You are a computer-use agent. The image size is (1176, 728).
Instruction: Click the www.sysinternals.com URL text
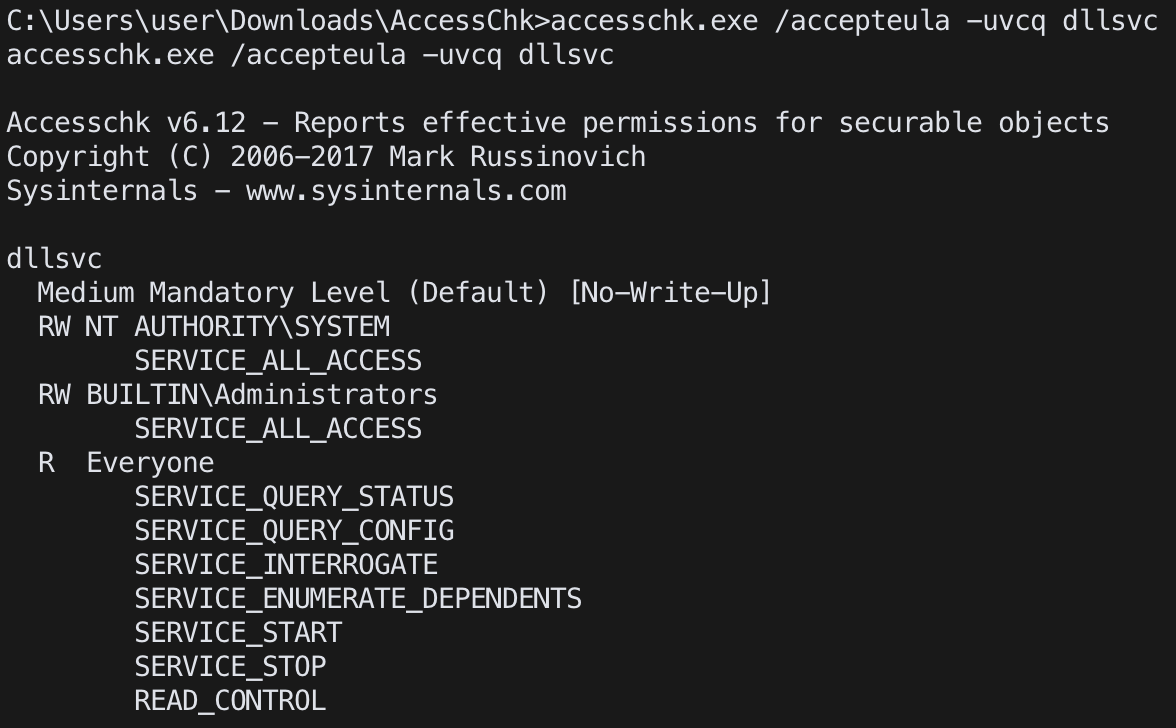406,191
